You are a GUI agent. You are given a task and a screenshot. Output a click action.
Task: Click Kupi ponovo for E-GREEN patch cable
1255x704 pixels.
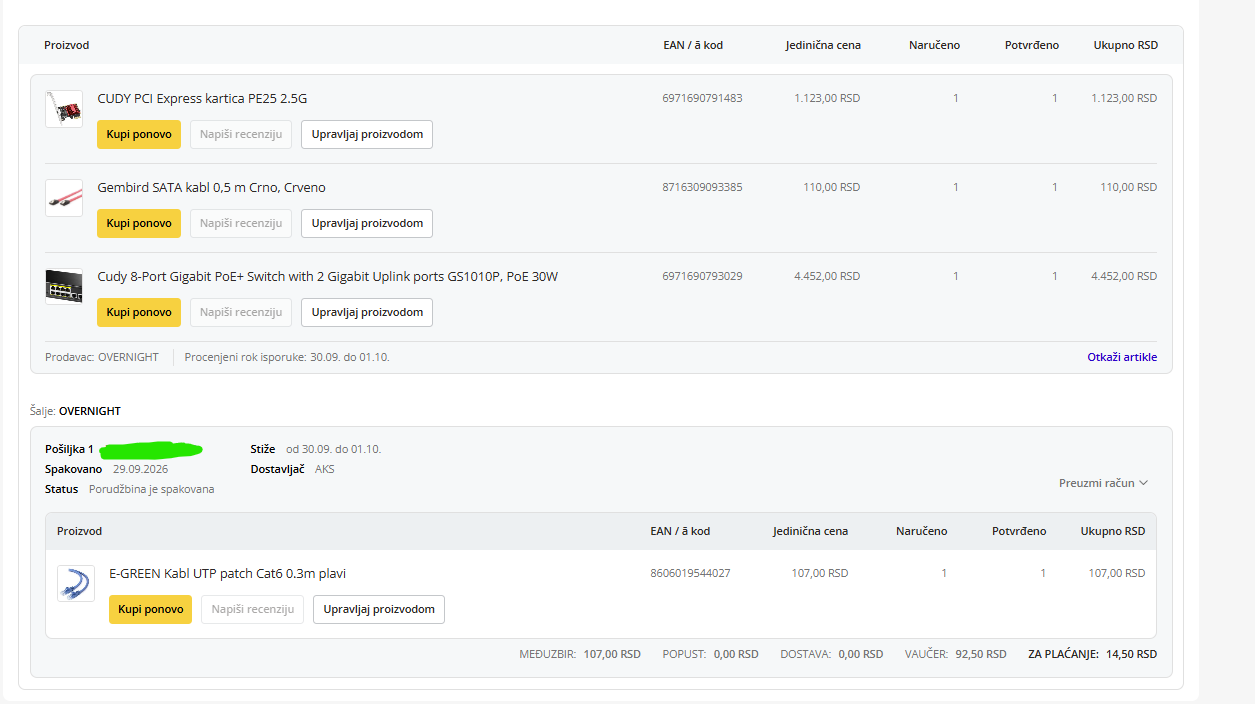pyautogui.click(x=150, y=609)
